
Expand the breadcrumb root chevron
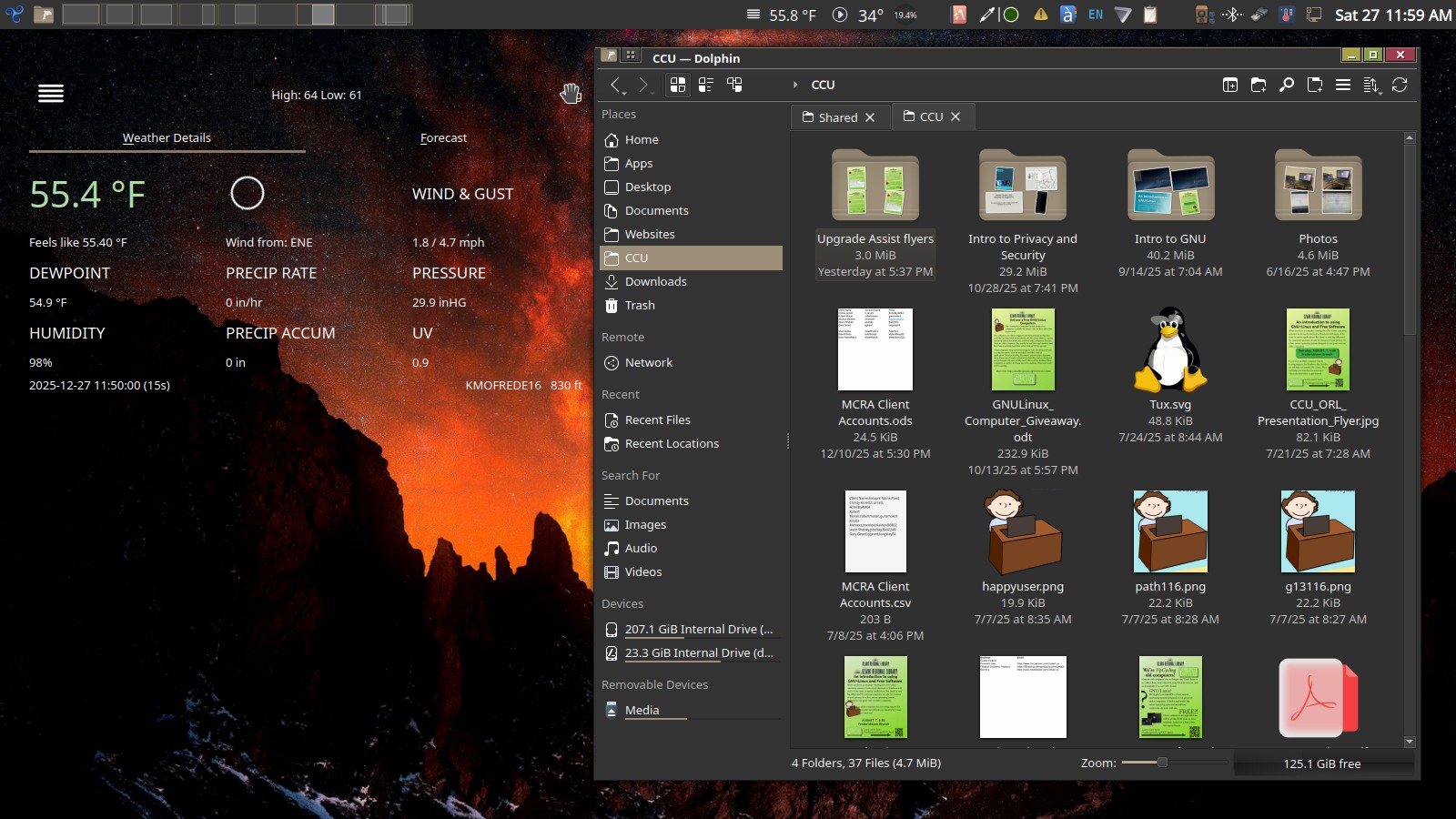tap(795, 85)
